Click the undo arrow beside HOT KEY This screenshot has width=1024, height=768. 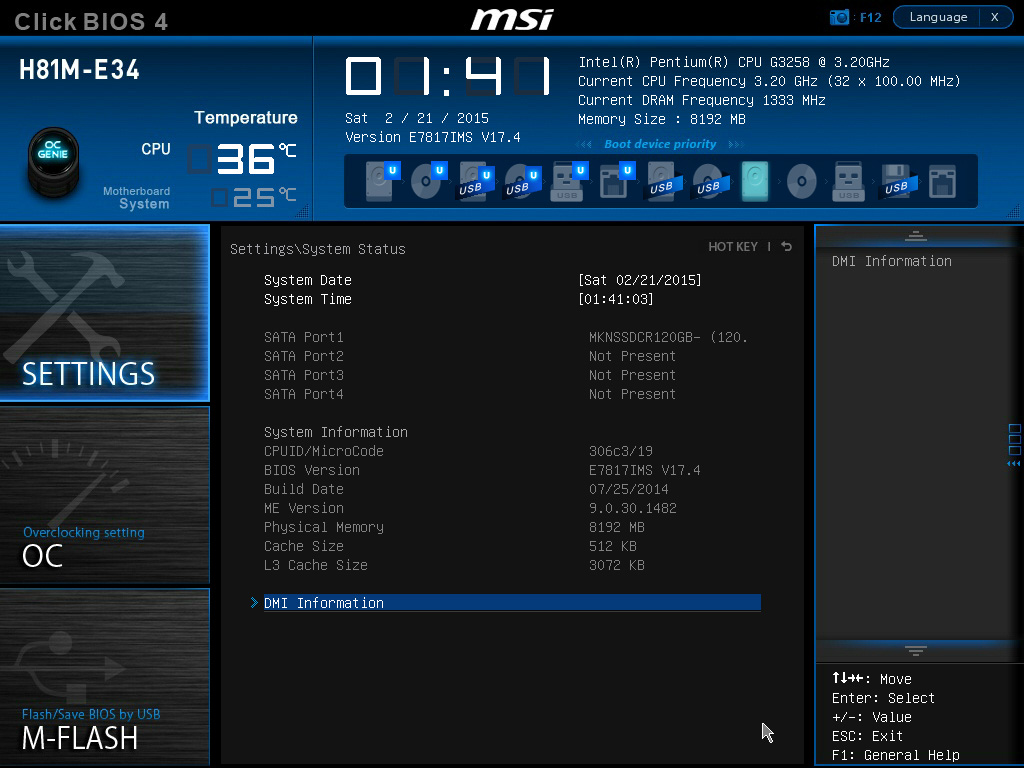[785, 246]
